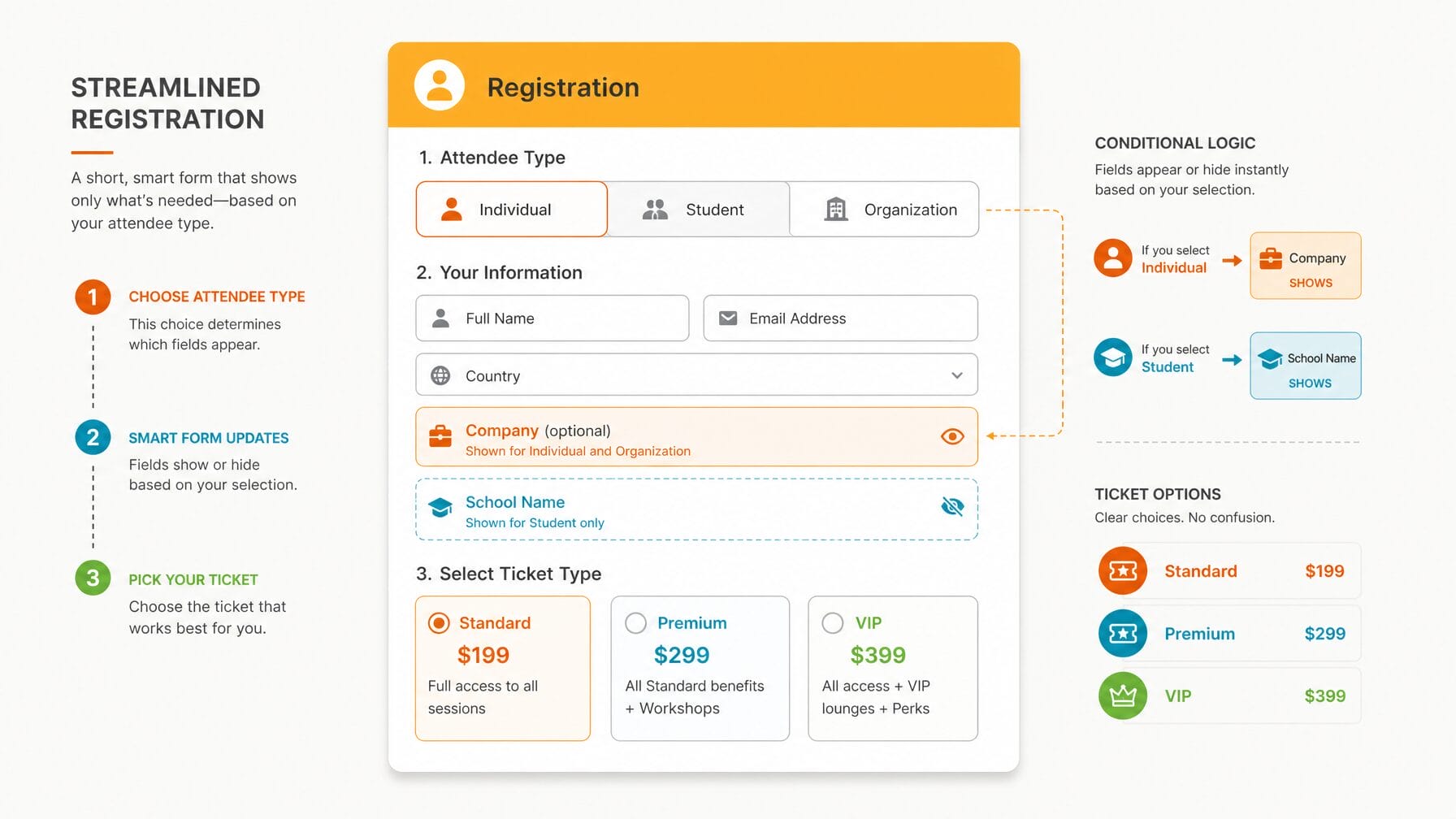Click the Student link in Conditional Logic
Screen dimensions: 1456x819
click(x=1168, y=366)
